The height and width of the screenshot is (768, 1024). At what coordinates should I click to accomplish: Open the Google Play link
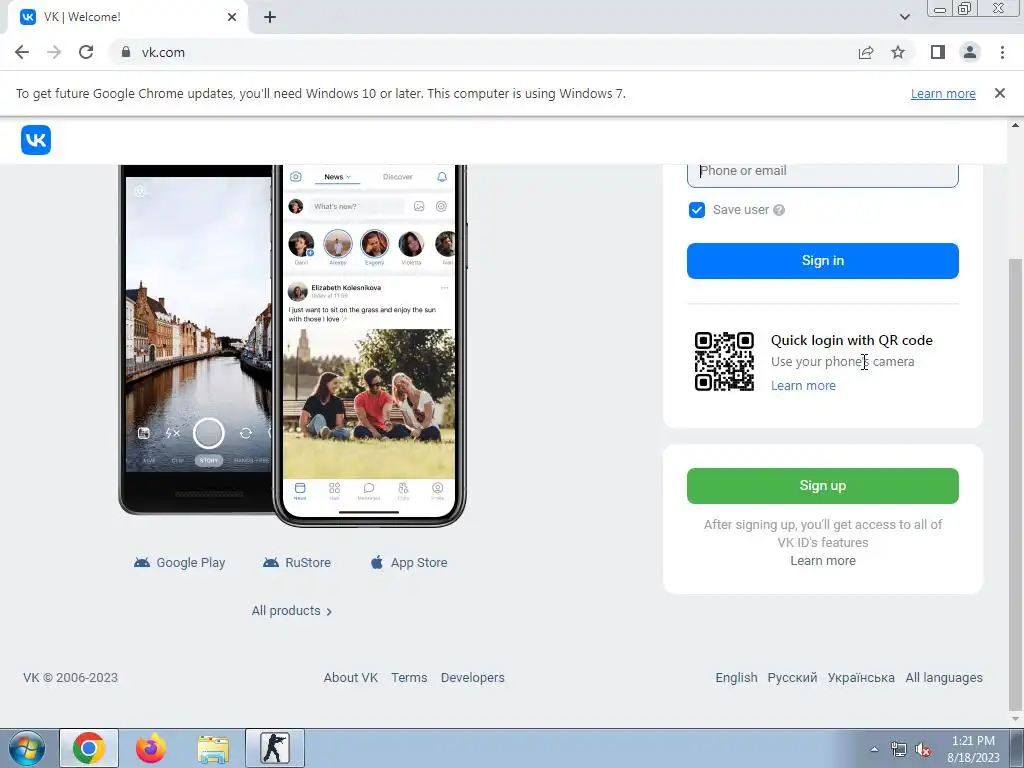coord(179,562)
